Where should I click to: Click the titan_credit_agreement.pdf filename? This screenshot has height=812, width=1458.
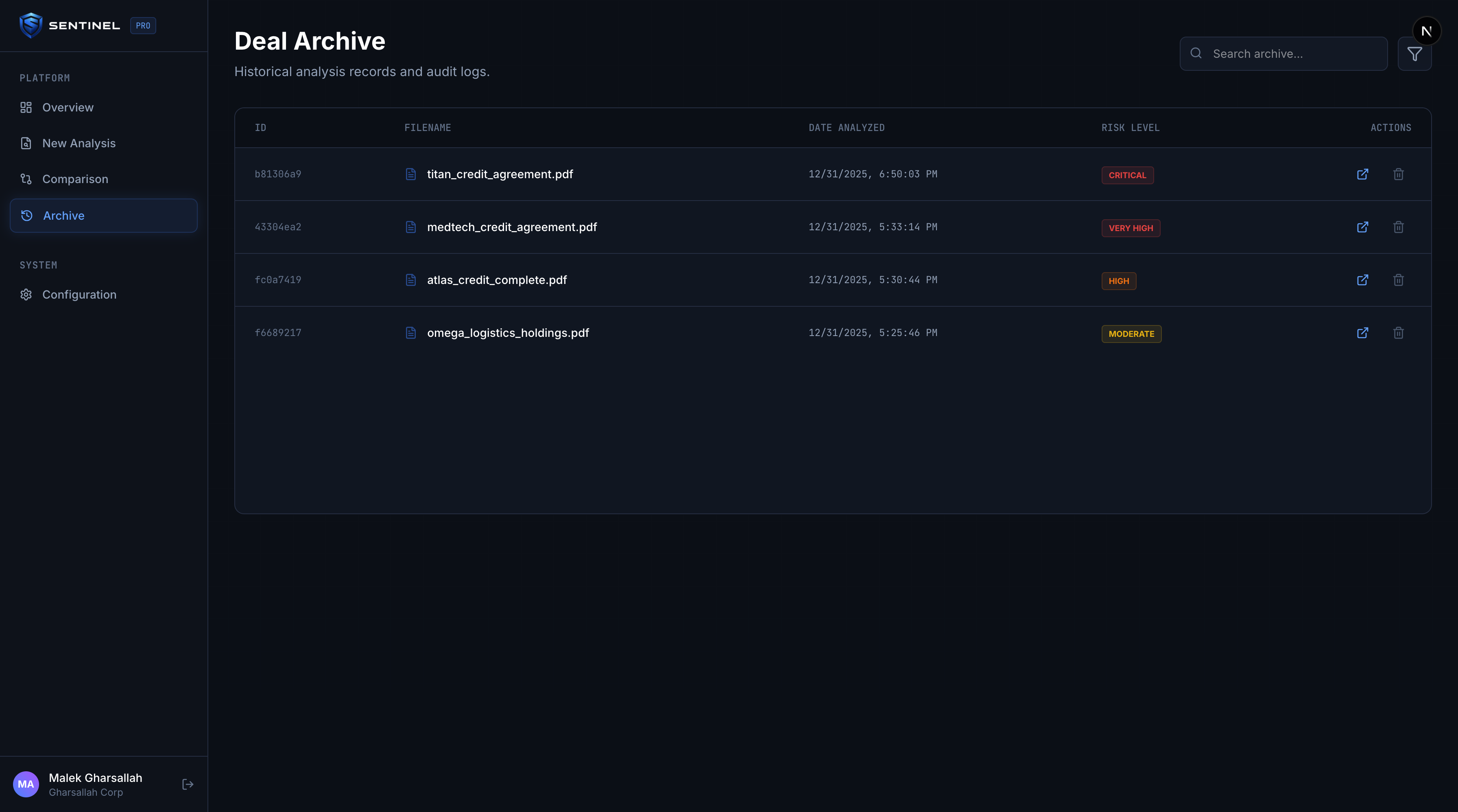(500, 174)
